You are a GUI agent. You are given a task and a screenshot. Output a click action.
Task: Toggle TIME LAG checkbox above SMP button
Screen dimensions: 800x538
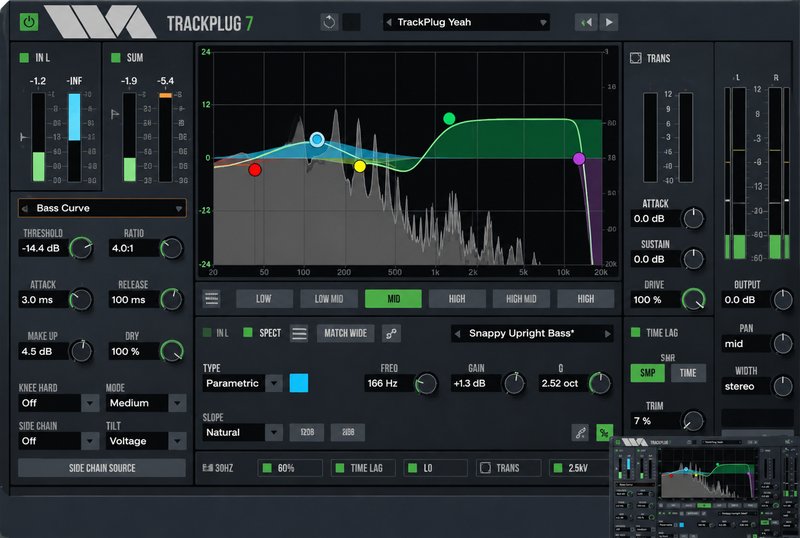(635, 332)
